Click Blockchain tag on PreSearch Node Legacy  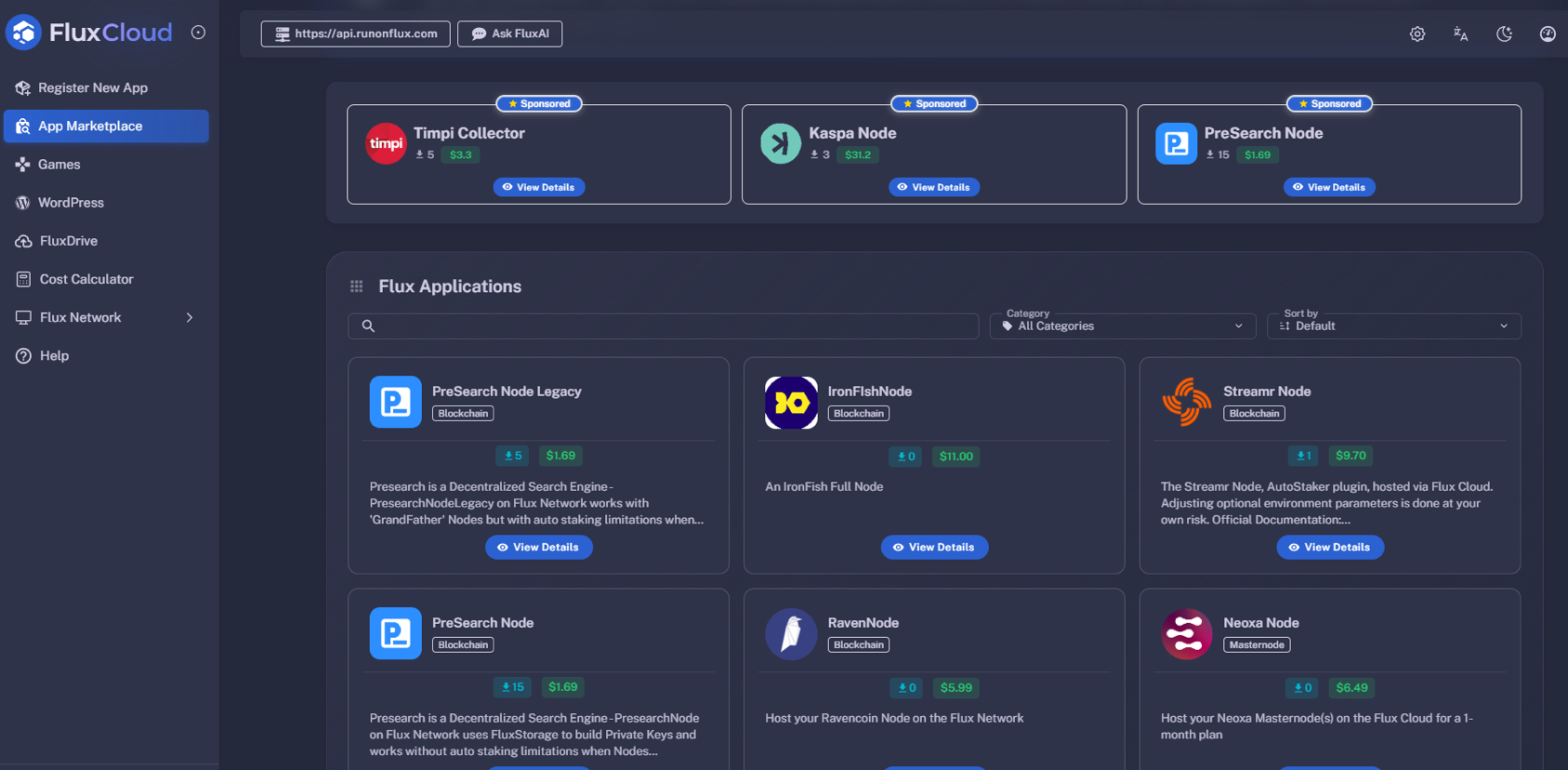(463, 414)
